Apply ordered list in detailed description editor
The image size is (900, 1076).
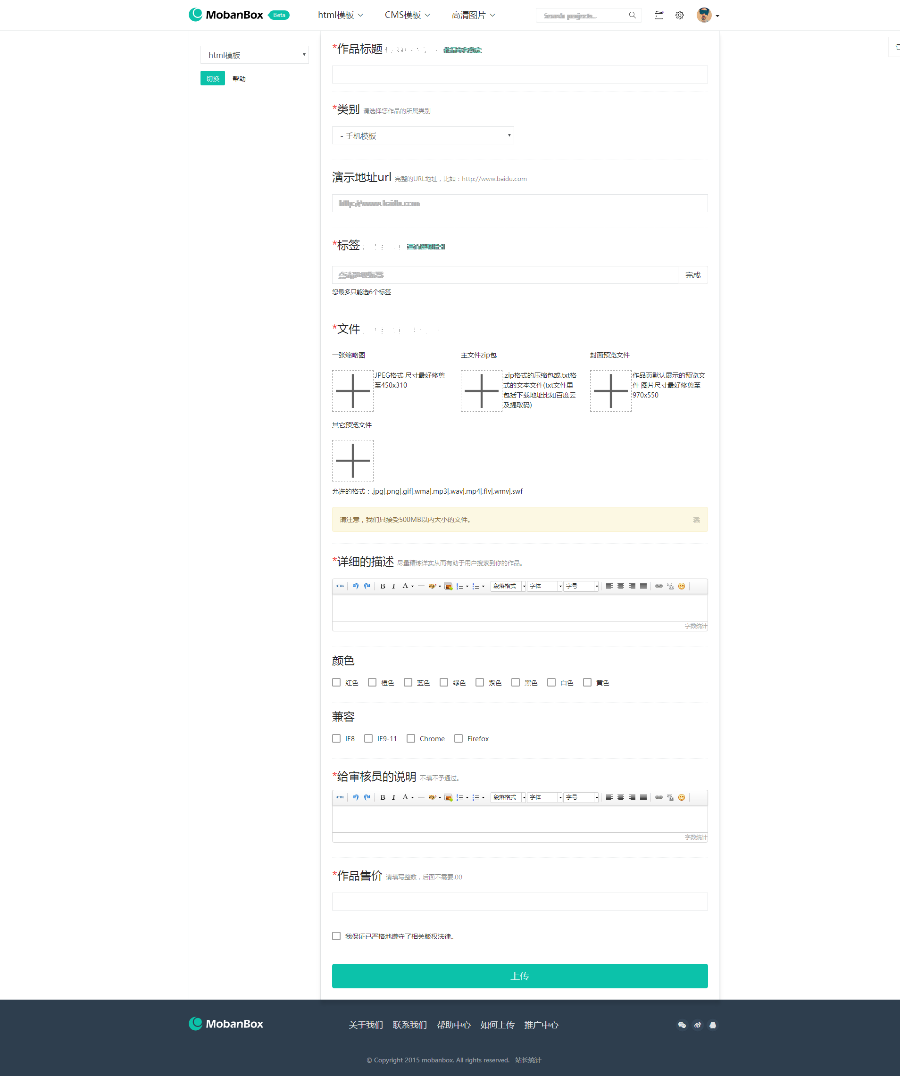[x=460, y=586]
